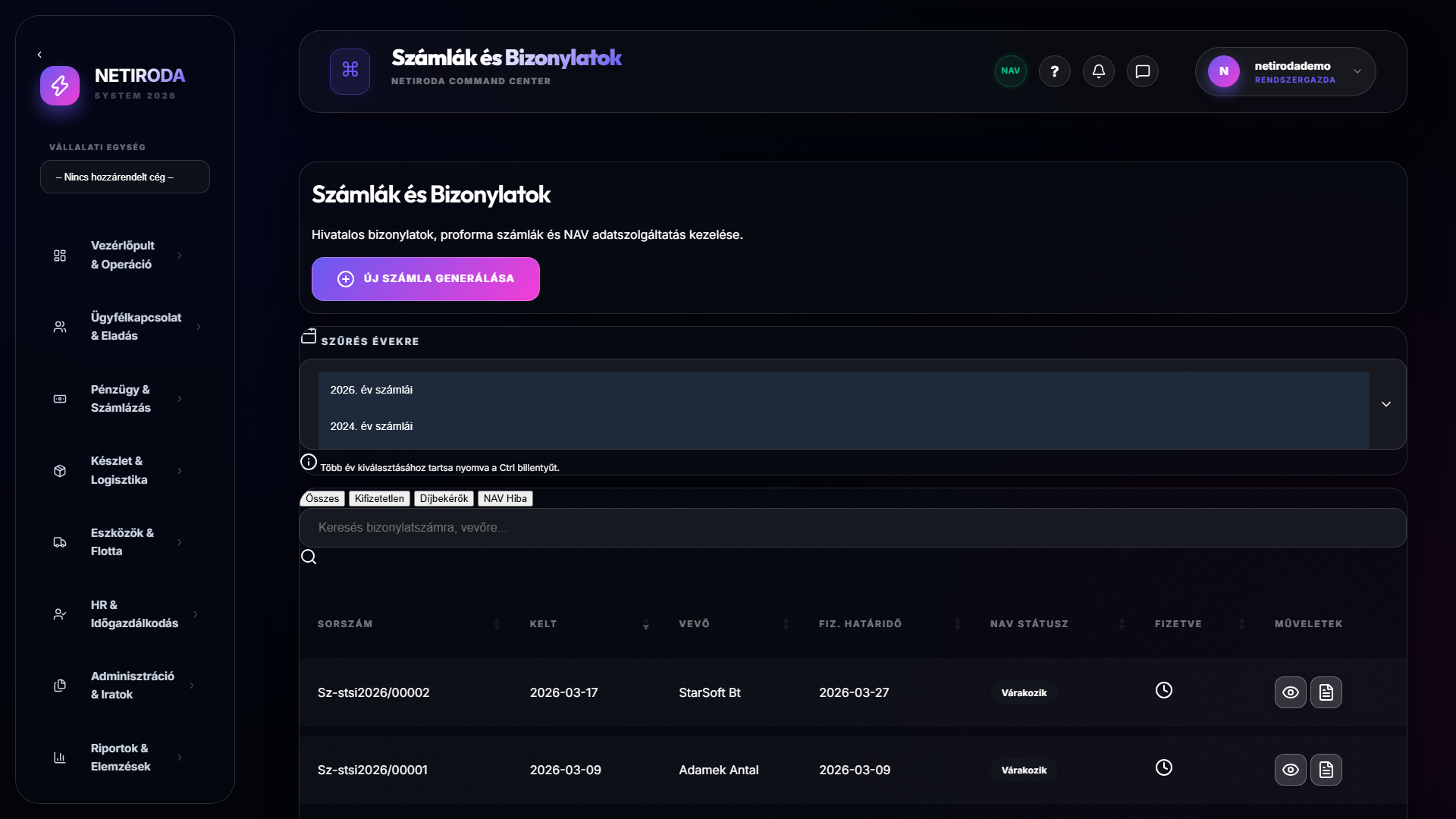The width and height of the screenshot is (1456, 819).
Task: Click the command center icon beside title
Action: coord(350,71)
